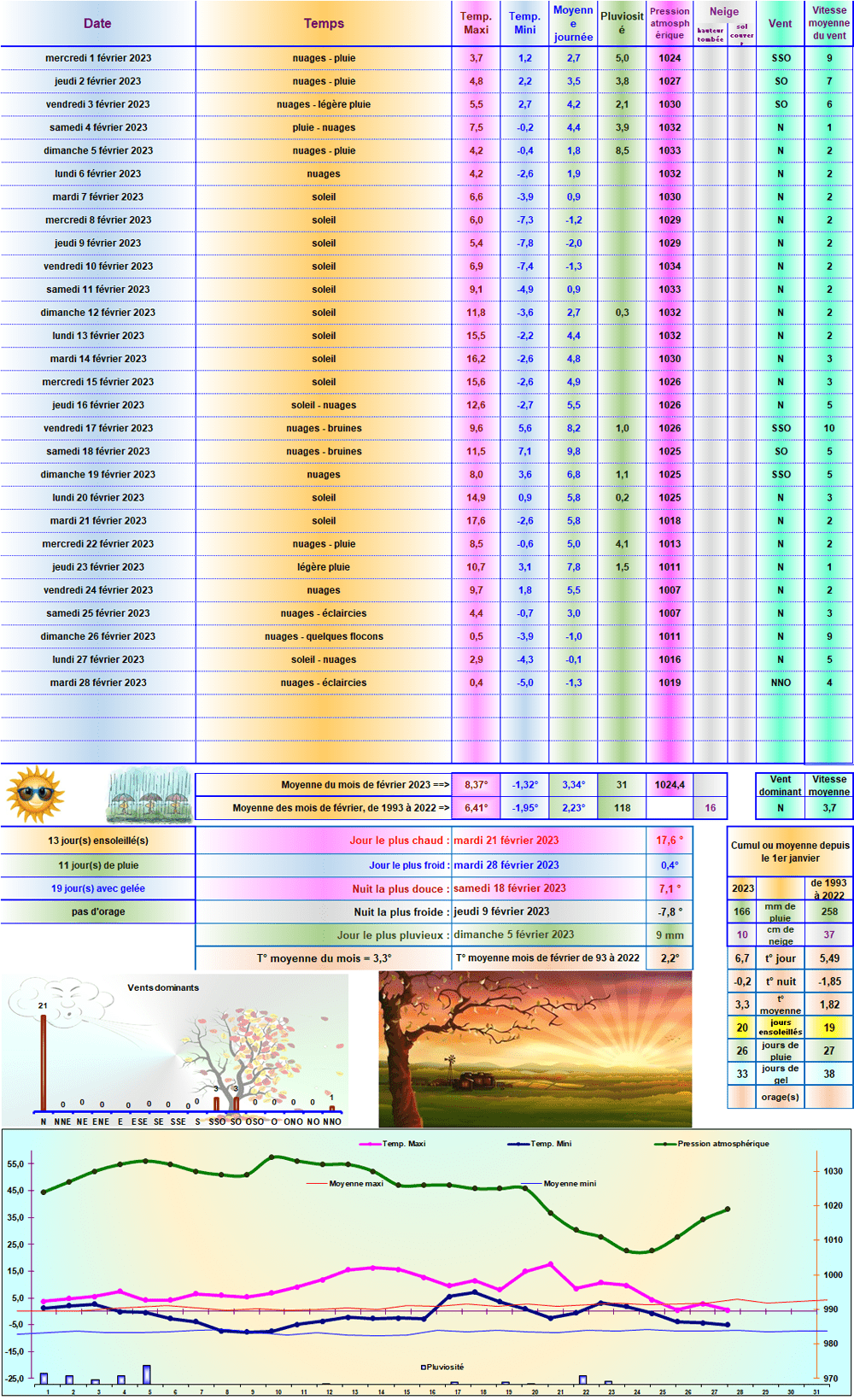The height and width of the screenshot is (1400, 854).
Task: Click the rainy umbrellas picture
Action: pos(150,795)
